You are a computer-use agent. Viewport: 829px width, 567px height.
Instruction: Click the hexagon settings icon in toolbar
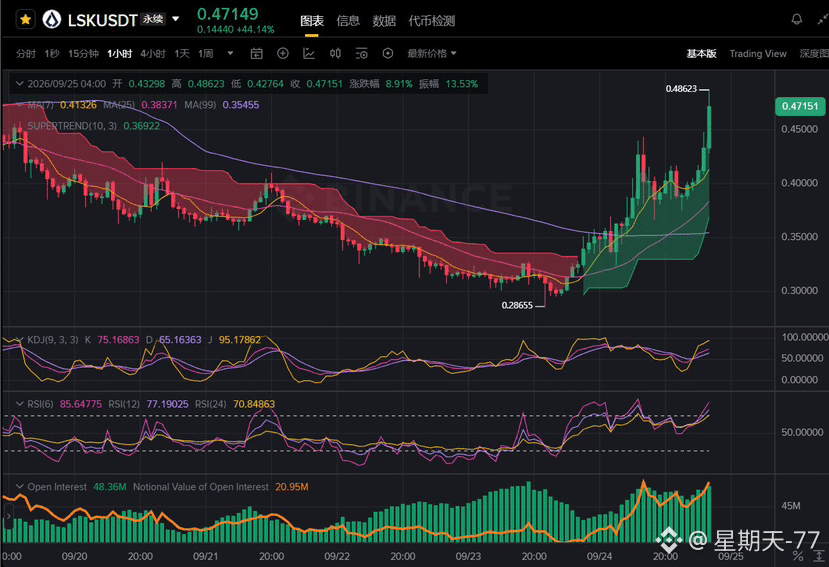[x=388, y=53]
